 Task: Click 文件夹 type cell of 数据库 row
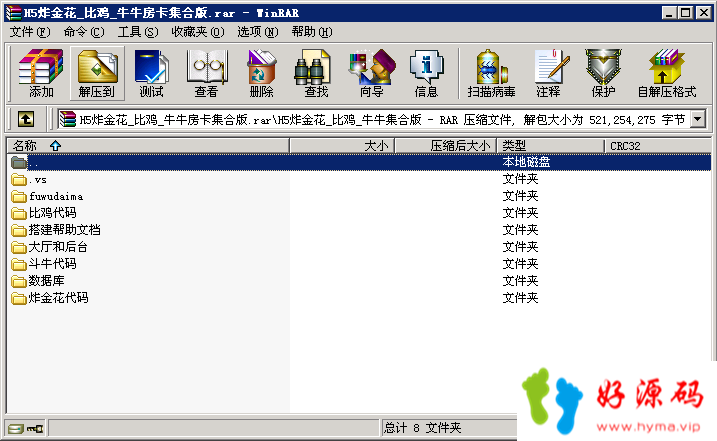(520, 280)
